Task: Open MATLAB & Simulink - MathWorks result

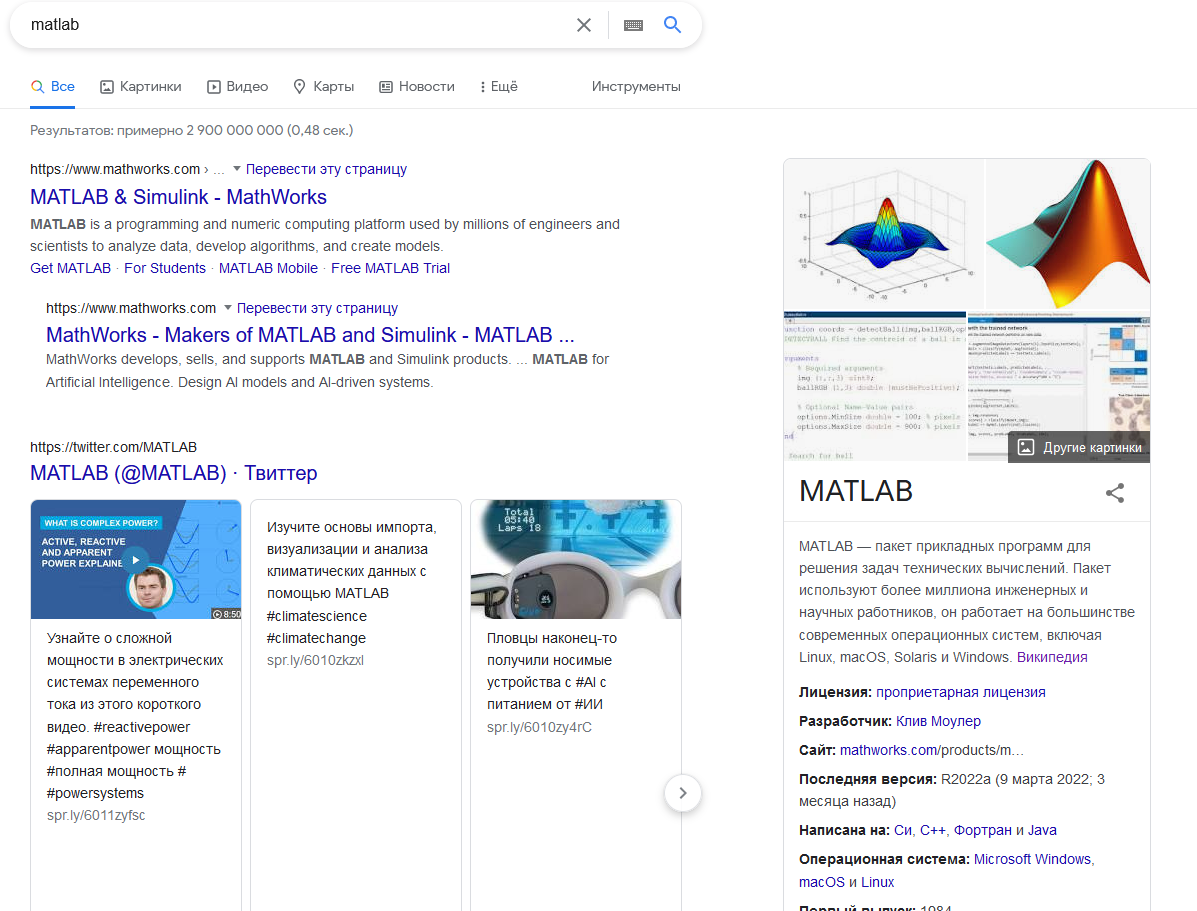Action: (x=179, y=197)
